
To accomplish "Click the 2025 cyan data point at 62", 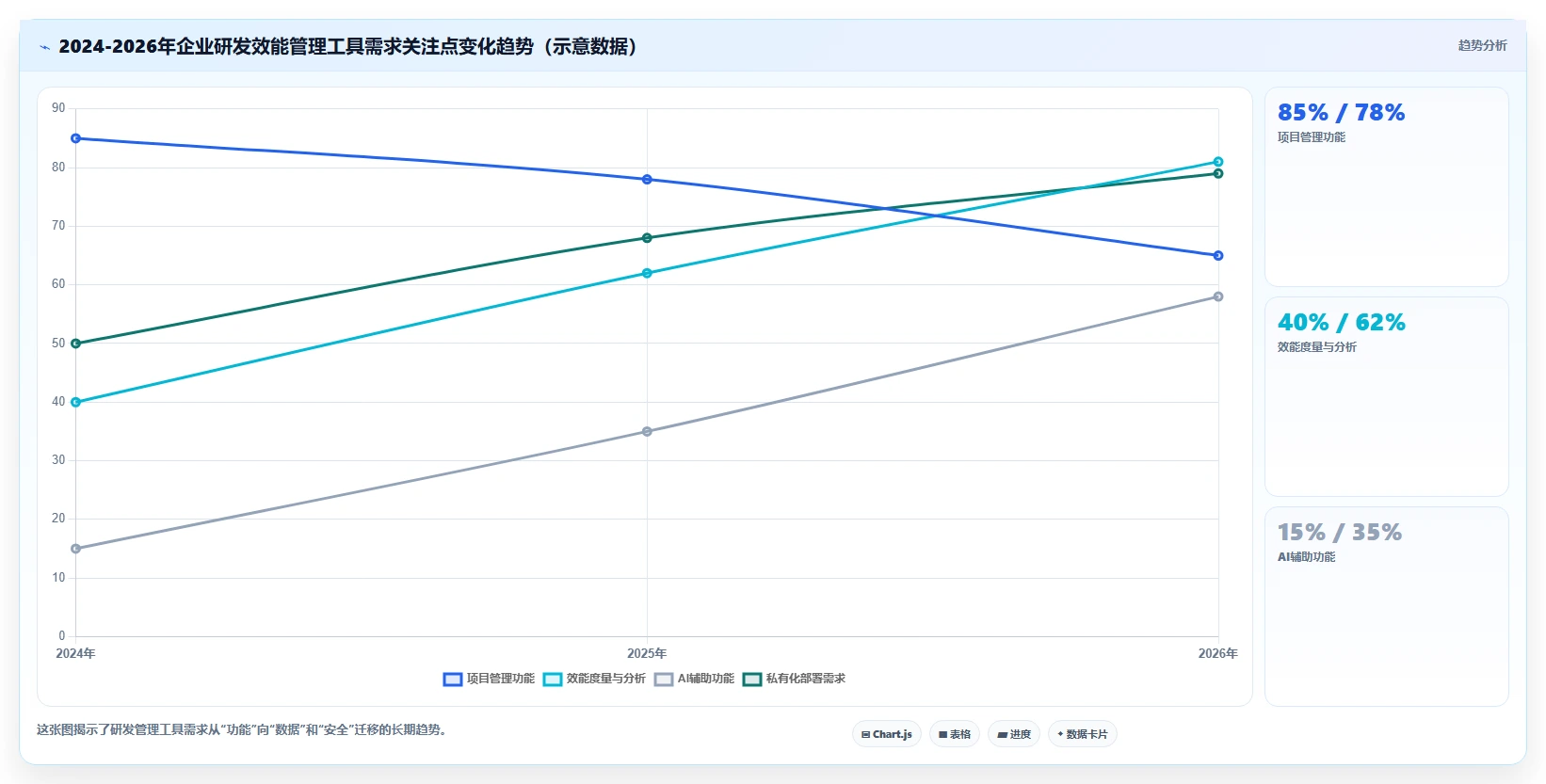I will coord(647,273).
